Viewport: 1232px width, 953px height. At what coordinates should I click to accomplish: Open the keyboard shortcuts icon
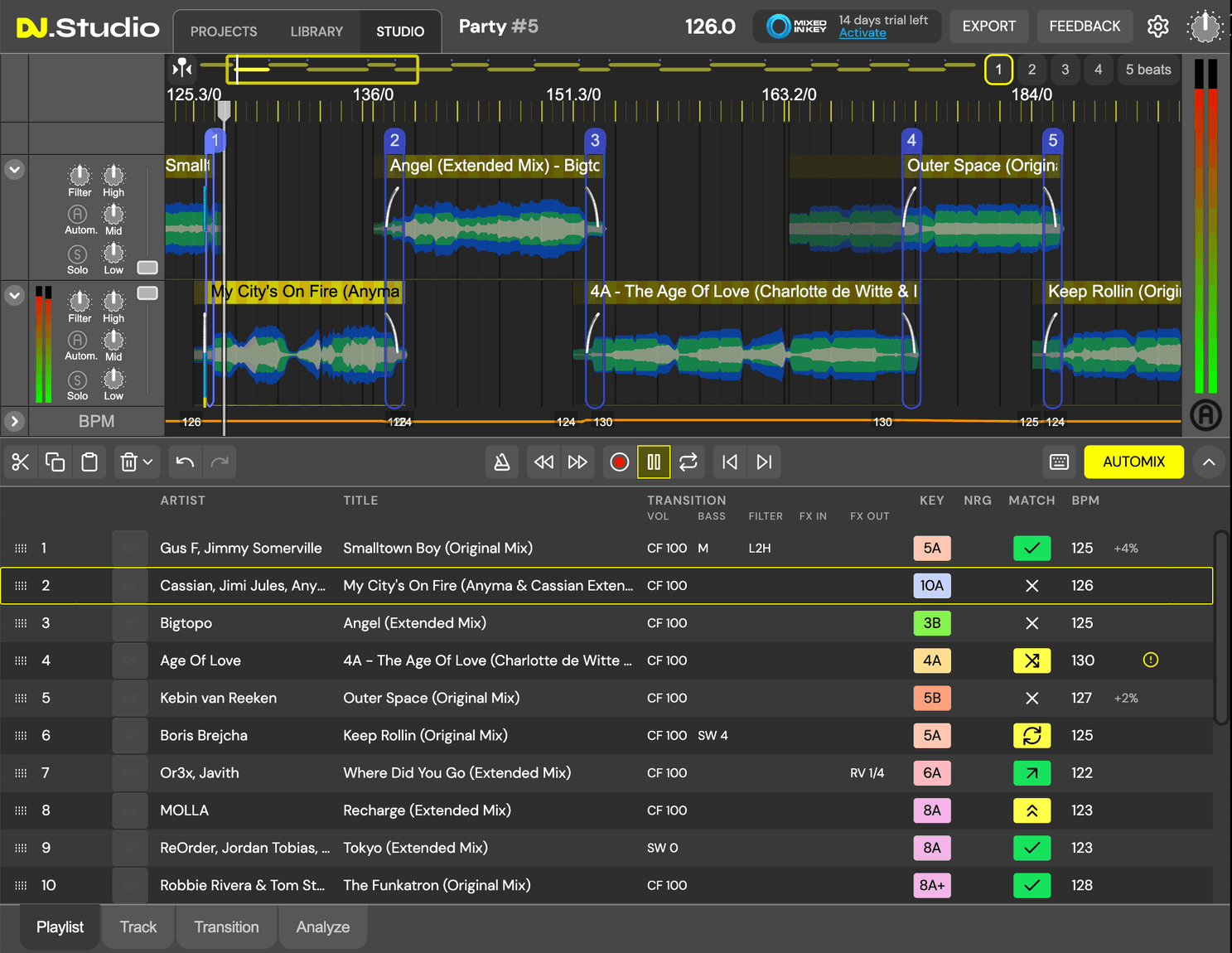(x=1059, y=462)
